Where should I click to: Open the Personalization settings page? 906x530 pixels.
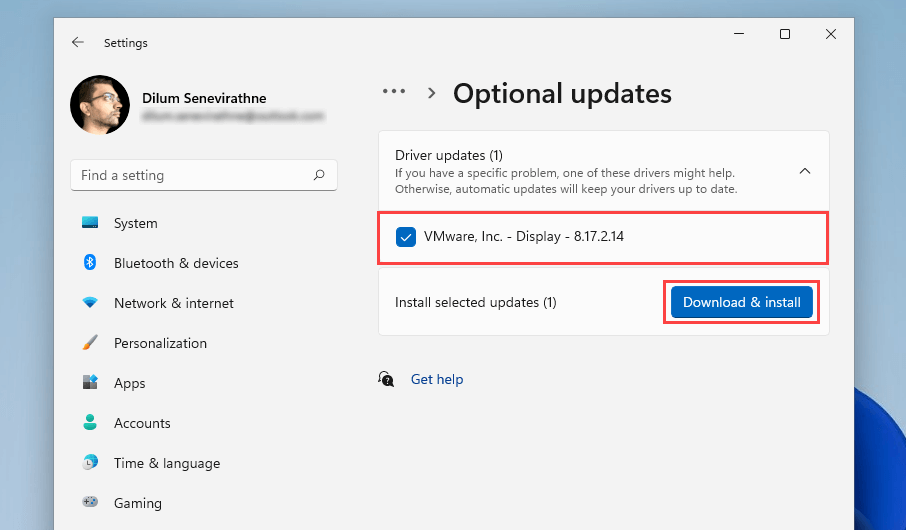tap(160, 343)
